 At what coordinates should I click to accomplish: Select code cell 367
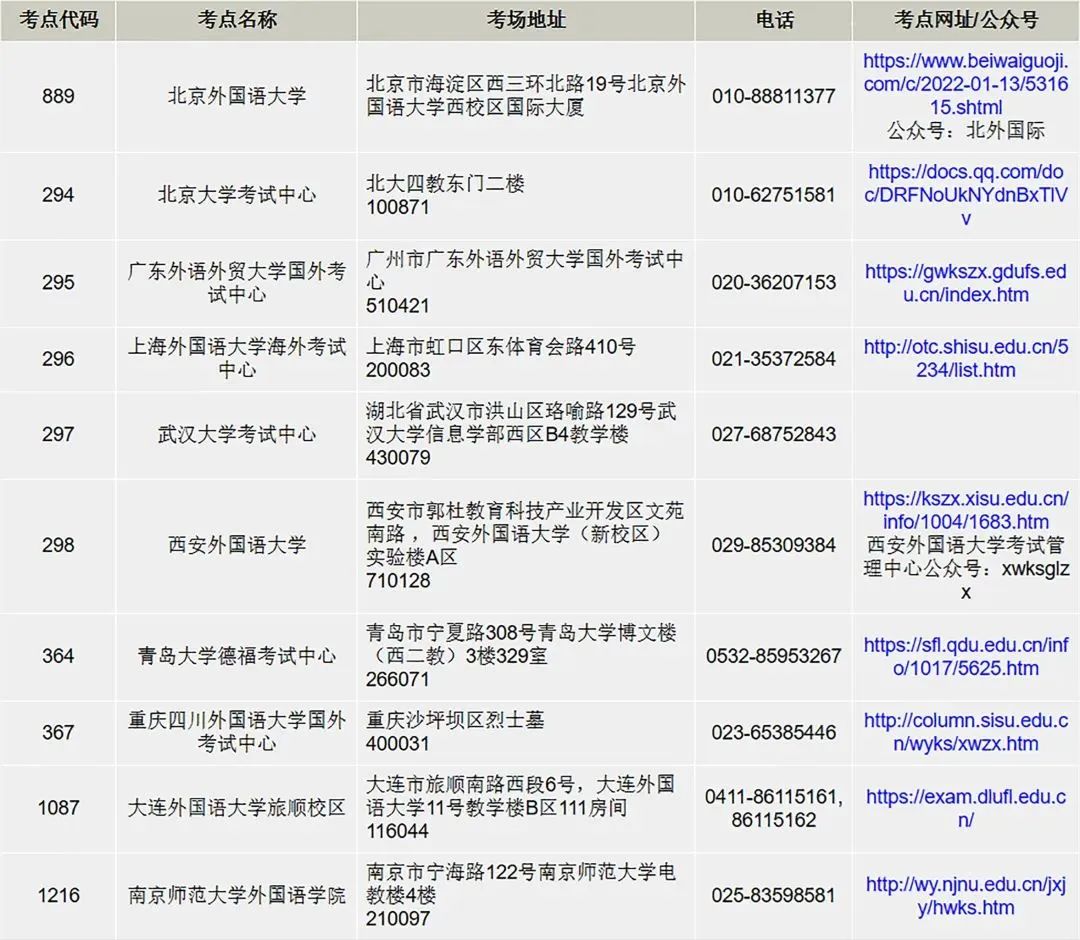pos(59,732)
